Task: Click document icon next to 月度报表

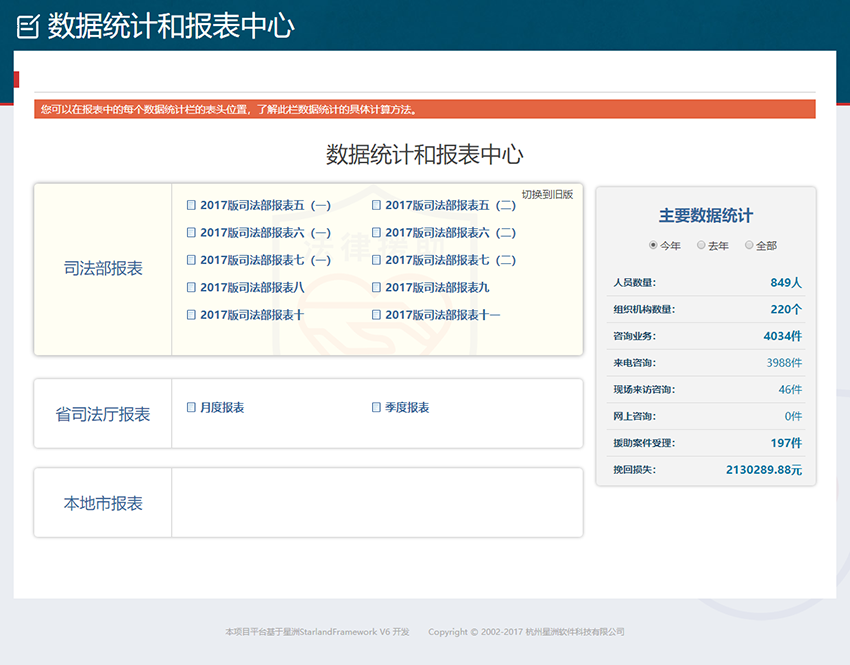Action: pos(191,407)
